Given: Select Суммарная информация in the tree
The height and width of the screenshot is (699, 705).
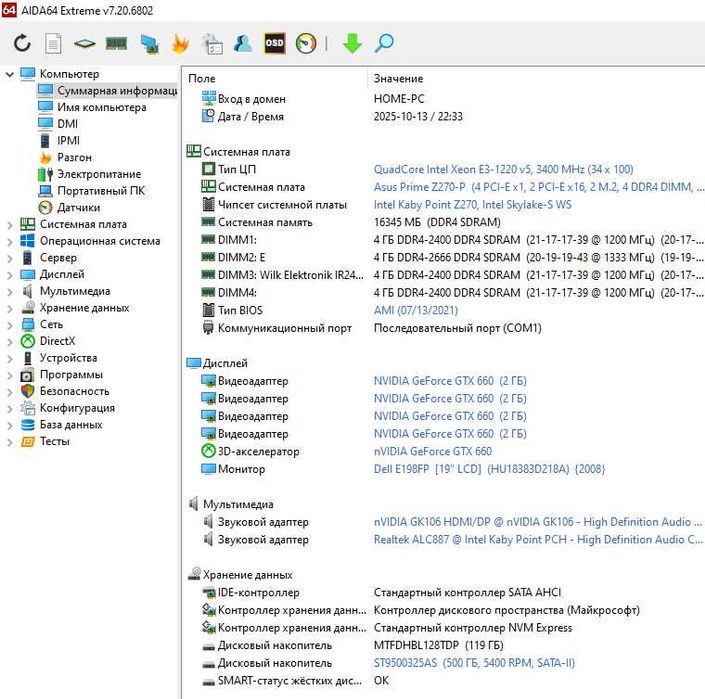Looking at the screenshot, I should pyautogui.click(x=117, y=91).
